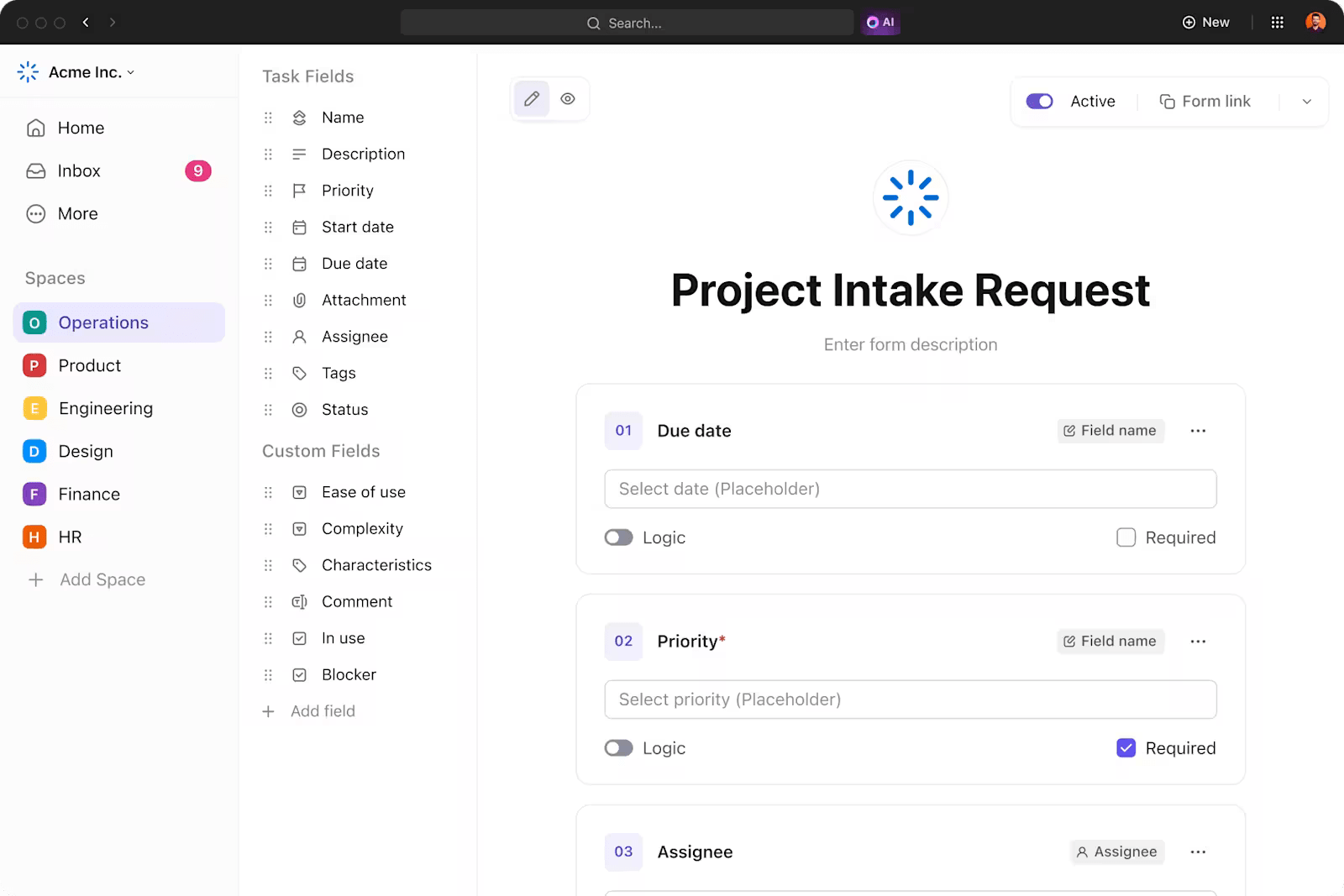
Task: Click the Attachment paperclip icon in Task Fields
Action: click(x=299, y=300)
